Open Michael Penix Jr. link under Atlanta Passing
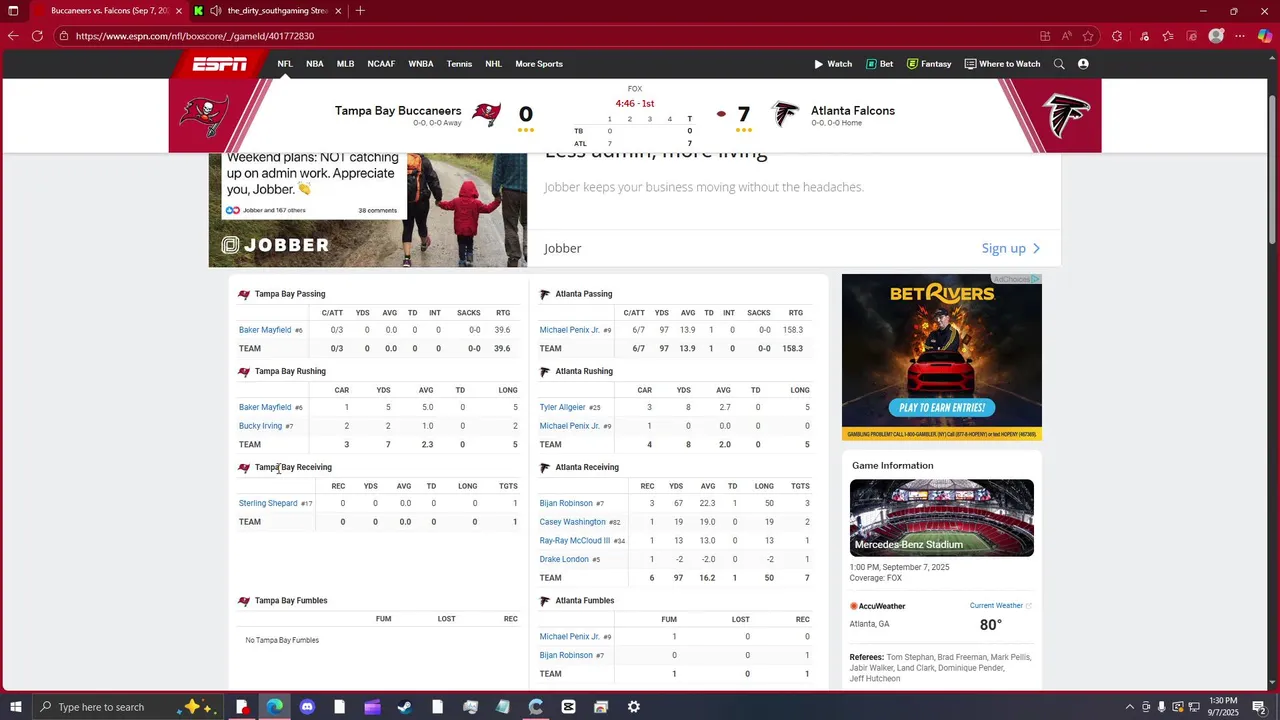Image resolution: width=1280 pixels, height=720 pixels. (x=570, y=330)
